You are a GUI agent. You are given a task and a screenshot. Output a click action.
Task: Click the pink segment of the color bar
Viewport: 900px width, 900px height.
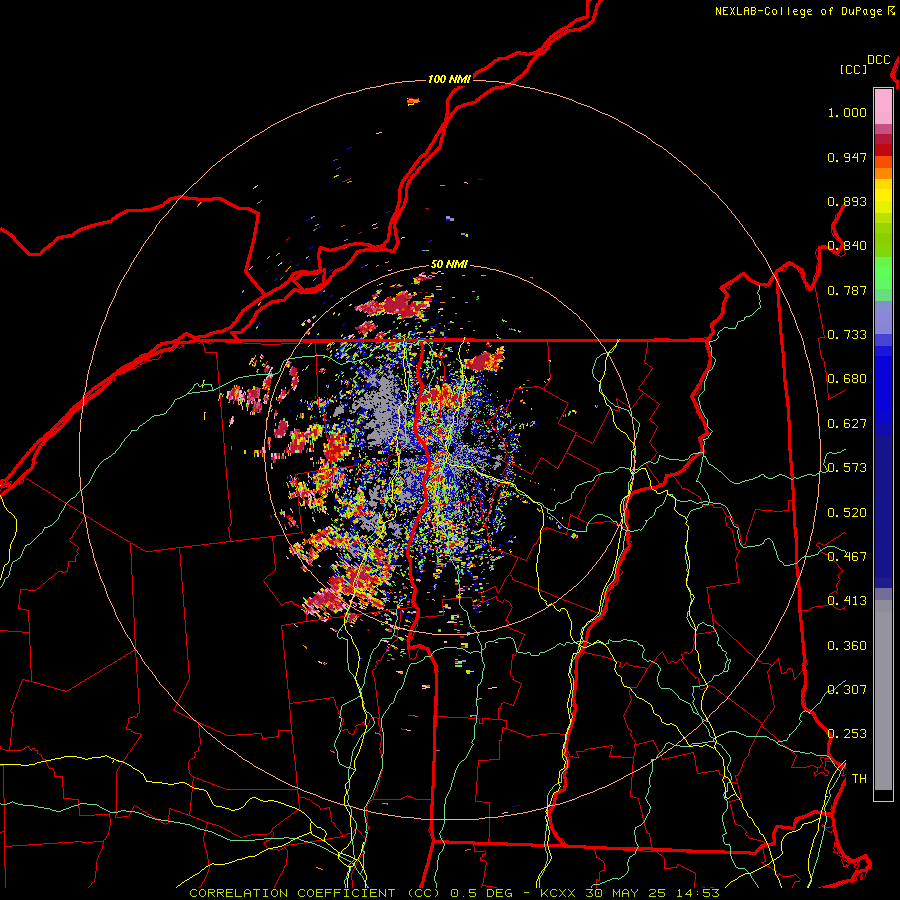coord(883,106)
